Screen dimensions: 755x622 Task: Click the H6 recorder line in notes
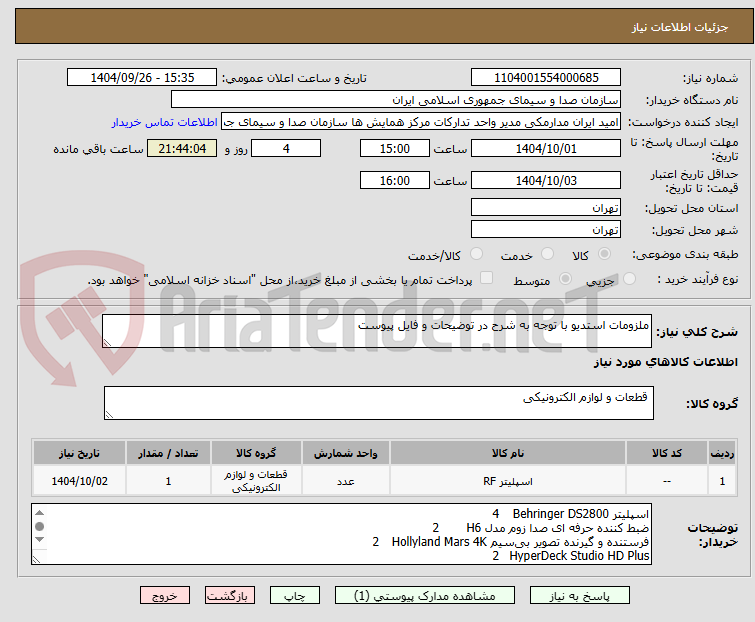pyautogui.click(x=541, y=528)
